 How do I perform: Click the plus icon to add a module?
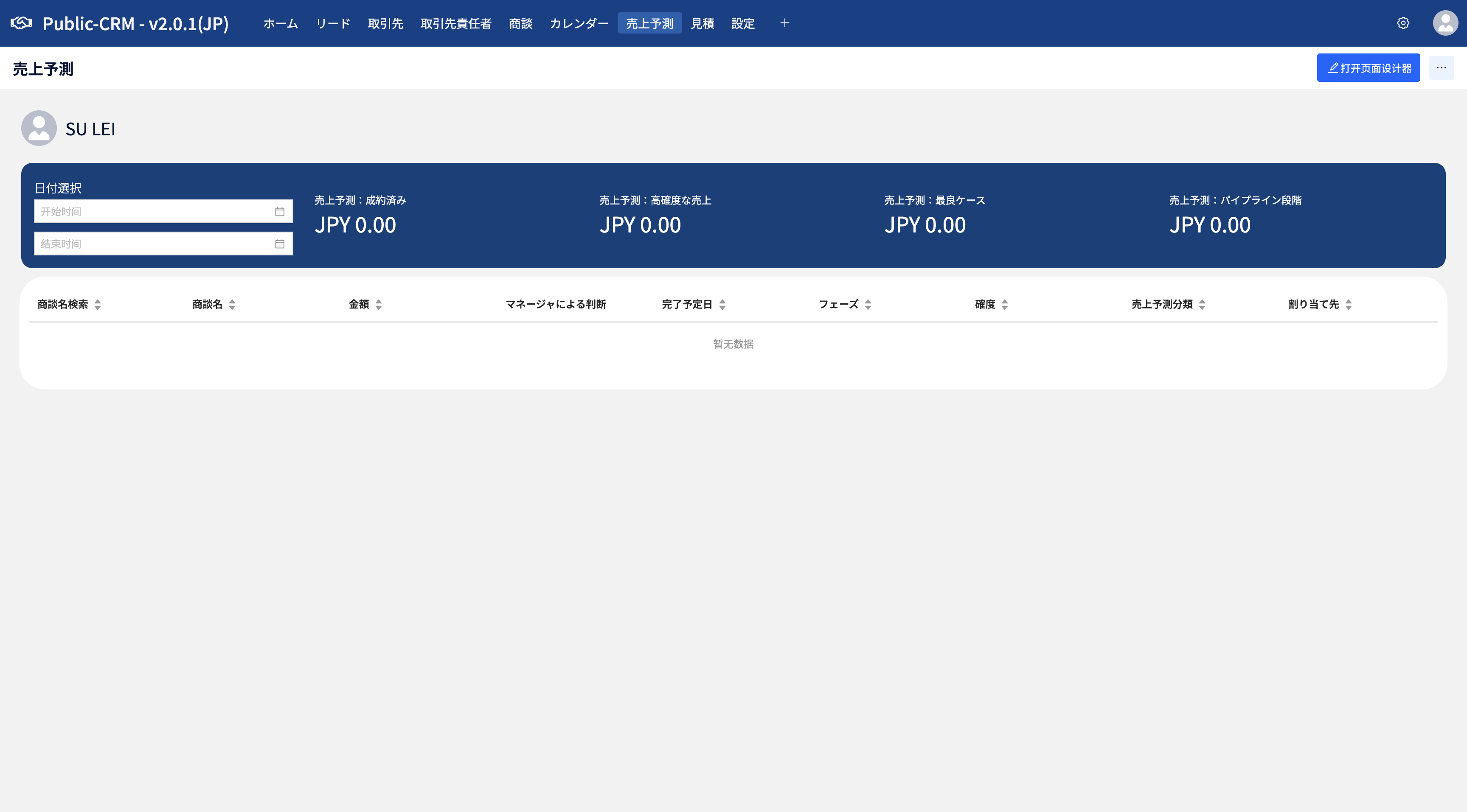point(784,23)
